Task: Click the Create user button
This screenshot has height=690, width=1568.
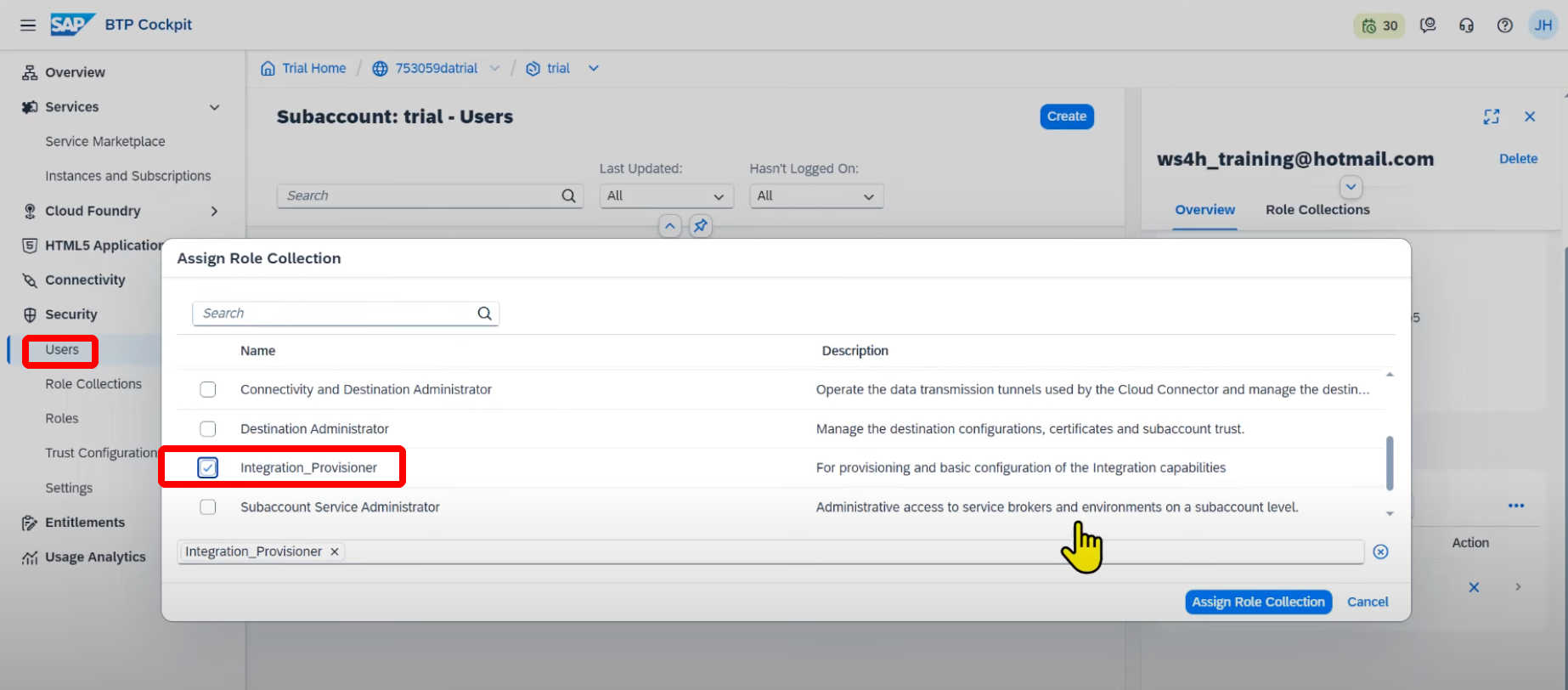Action: pyautogui.click(x=1066, y=116)
